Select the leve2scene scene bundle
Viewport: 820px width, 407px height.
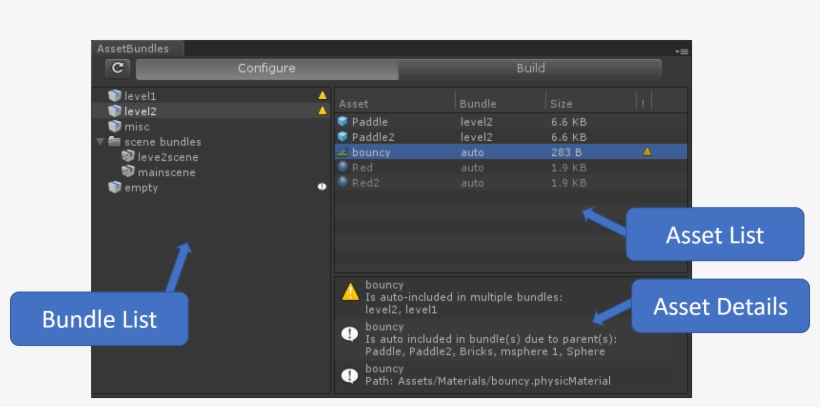pyautogui.click(x=167, y=157)
